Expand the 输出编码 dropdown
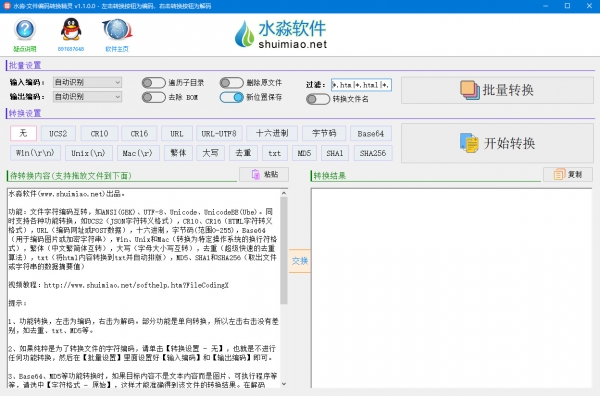600x396 pixels. coord(87,97)
